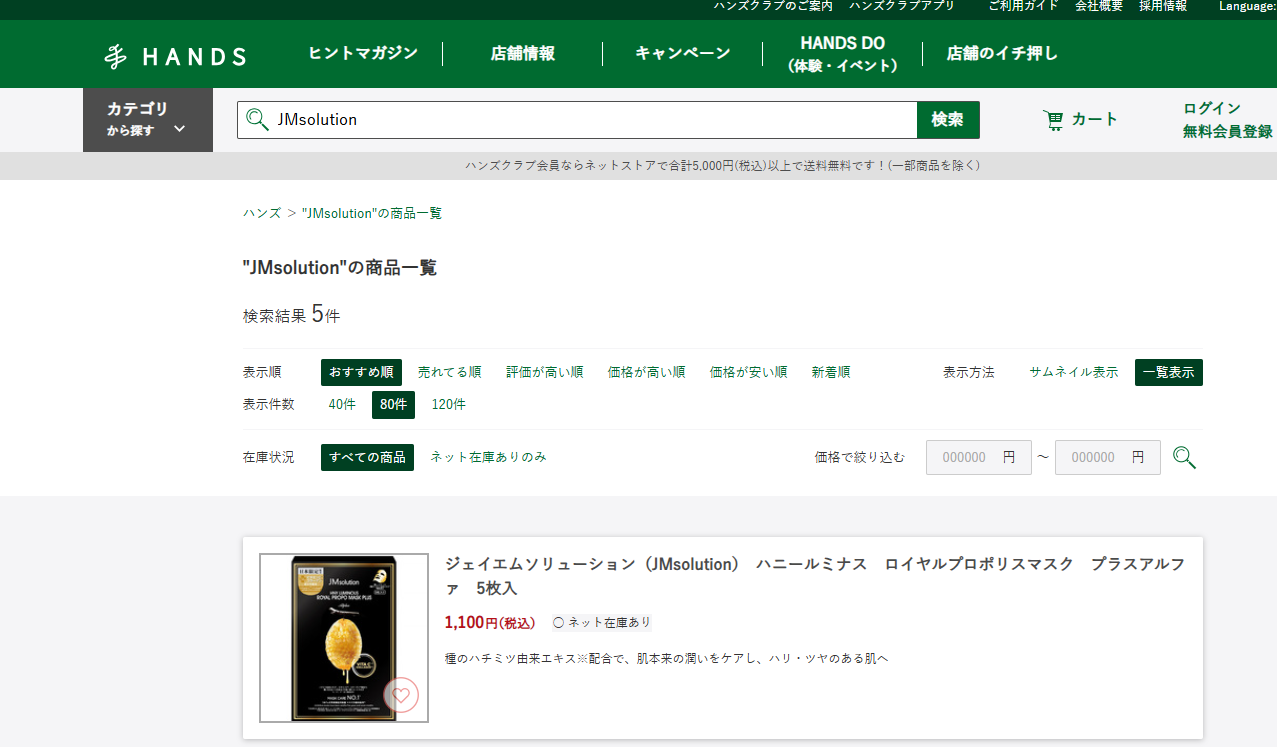Show 40件 per page

point(341,405)
